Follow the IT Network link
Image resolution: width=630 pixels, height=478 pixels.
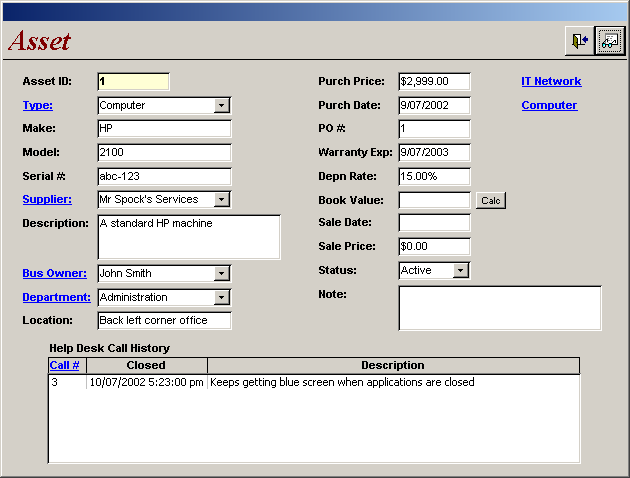click(x=551, y=81)
